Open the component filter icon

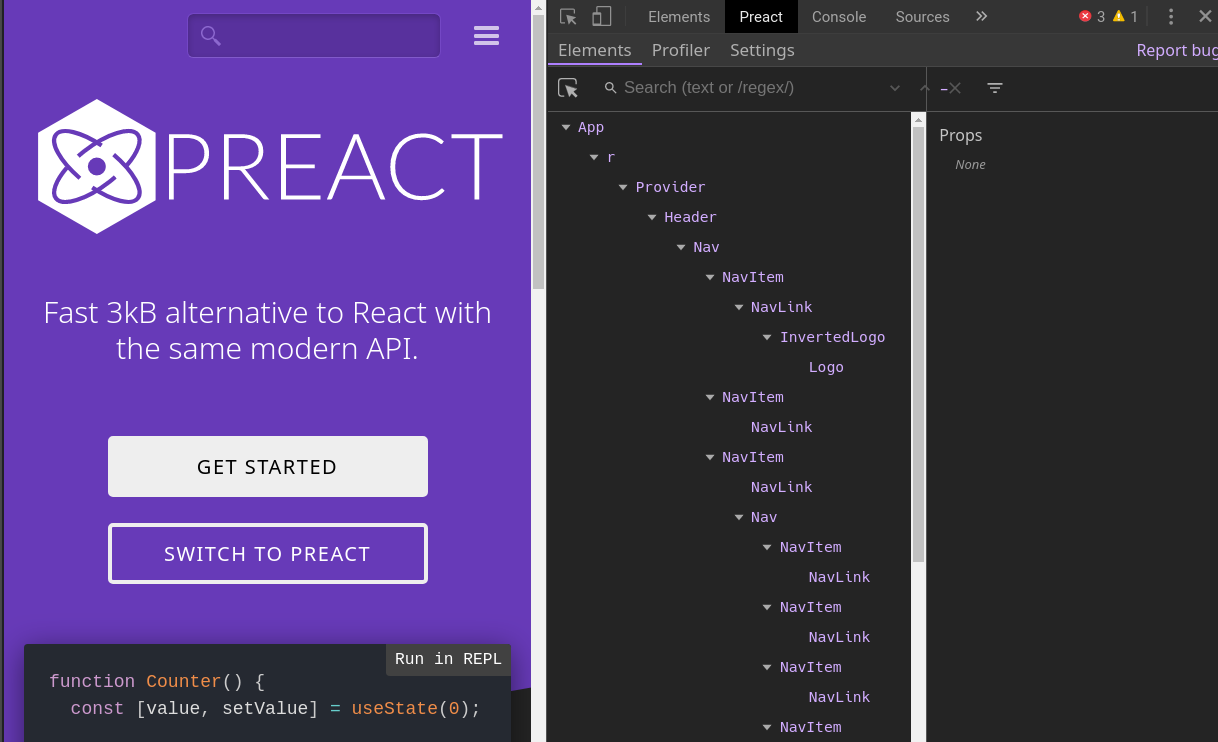(995, 88)
